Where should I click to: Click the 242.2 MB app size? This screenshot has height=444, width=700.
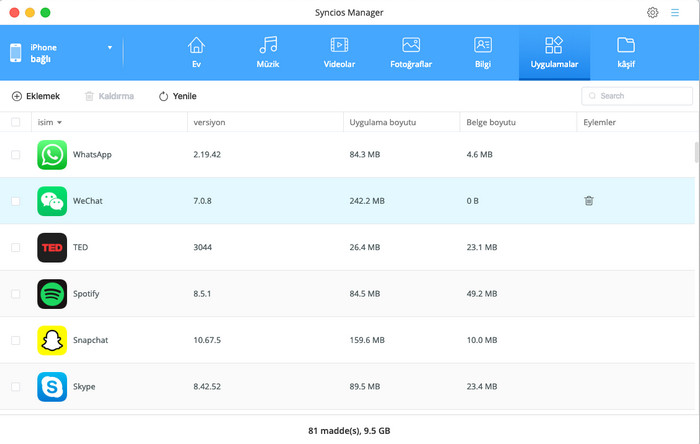(367, 201)
